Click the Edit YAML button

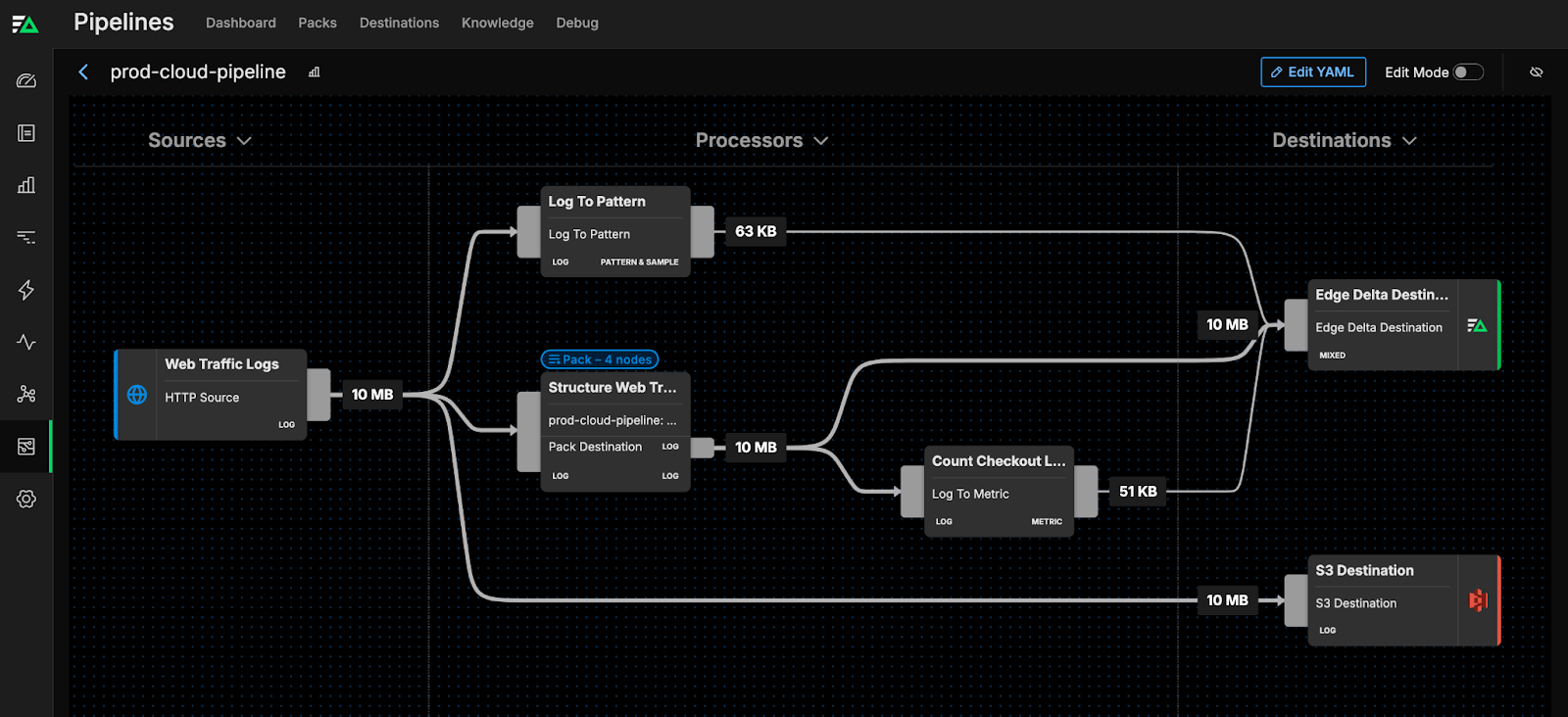pyautogui.click(x=1312, y=72)
